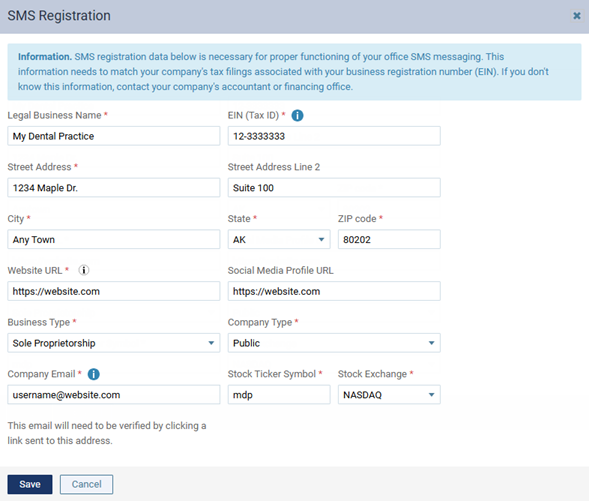Select the ZIP code field

point(389,239)
